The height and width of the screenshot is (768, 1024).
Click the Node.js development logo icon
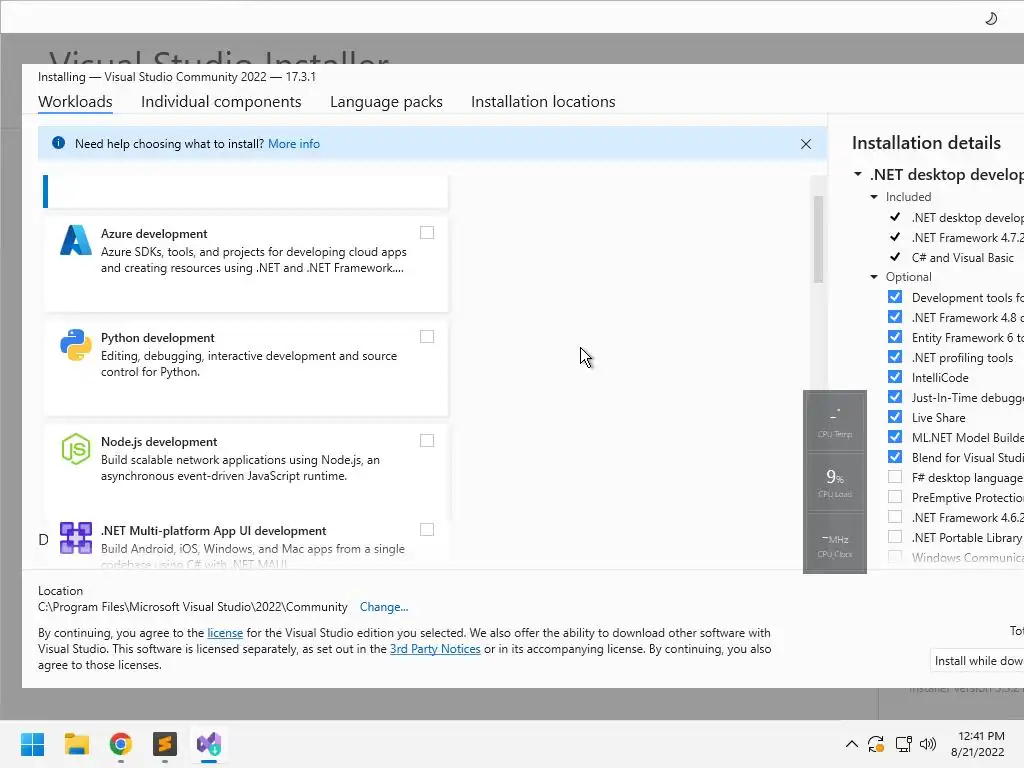pos(76,449)
